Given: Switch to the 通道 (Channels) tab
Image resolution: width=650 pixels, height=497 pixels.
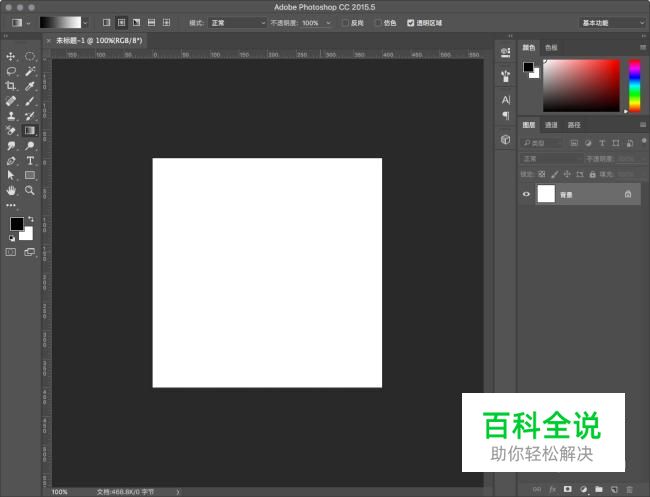Looking at the screenshot, I should point(551,125).
